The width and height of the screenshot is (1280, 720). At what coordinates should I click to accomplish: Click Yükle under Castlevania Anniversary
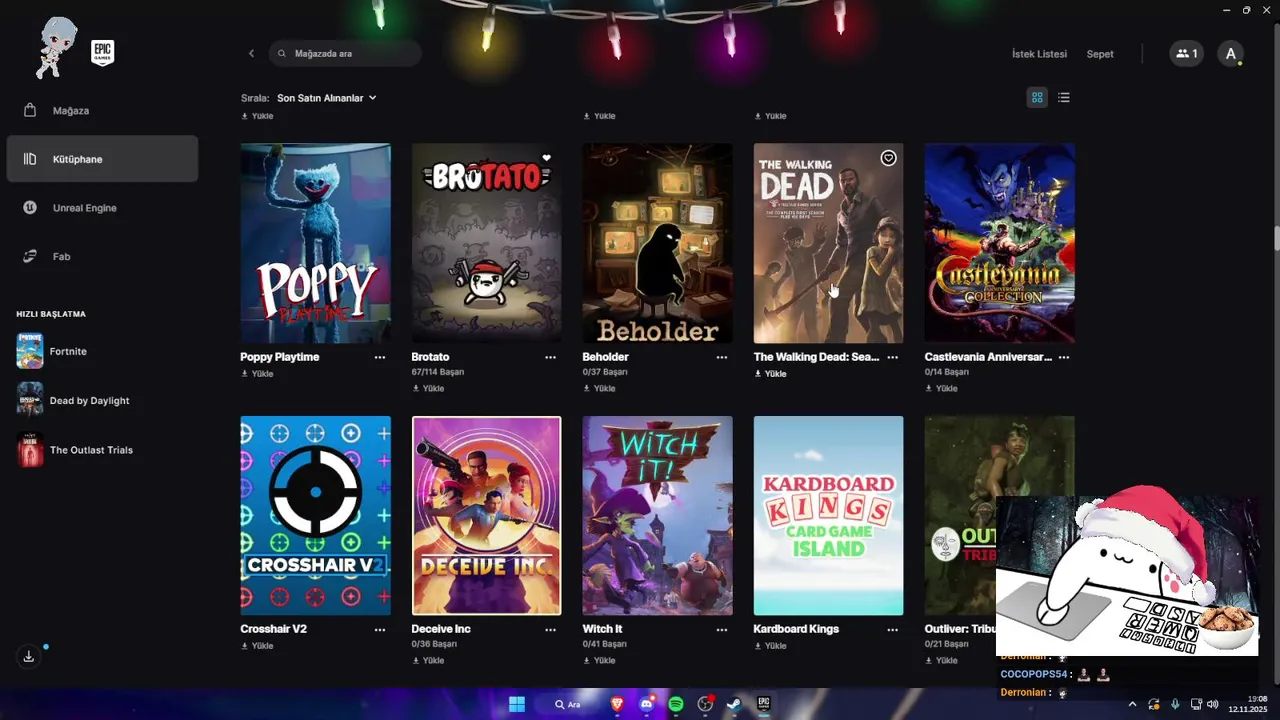point(941,388)
